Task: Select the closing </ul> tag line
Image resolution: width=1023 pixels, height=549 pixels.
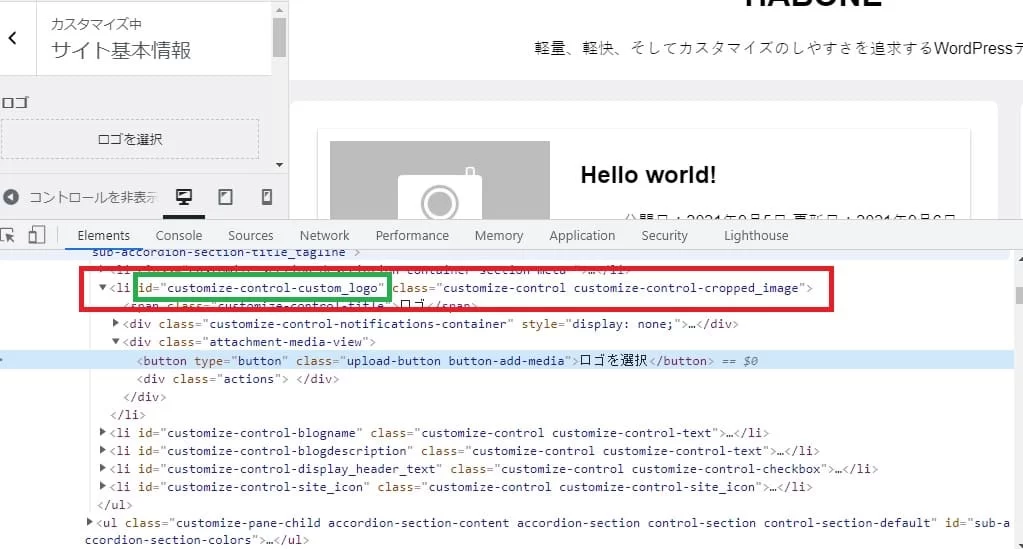Action: (x=115, y=505)
